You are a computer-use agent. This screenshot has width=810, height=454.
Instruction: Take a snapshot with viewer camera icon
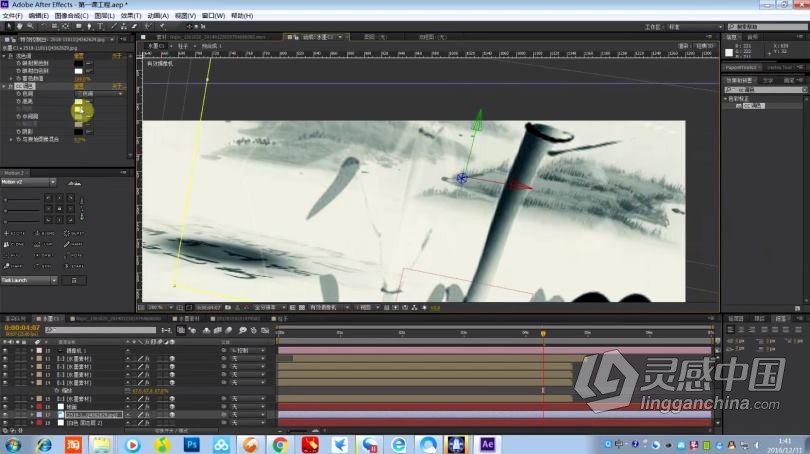[228, 307]
